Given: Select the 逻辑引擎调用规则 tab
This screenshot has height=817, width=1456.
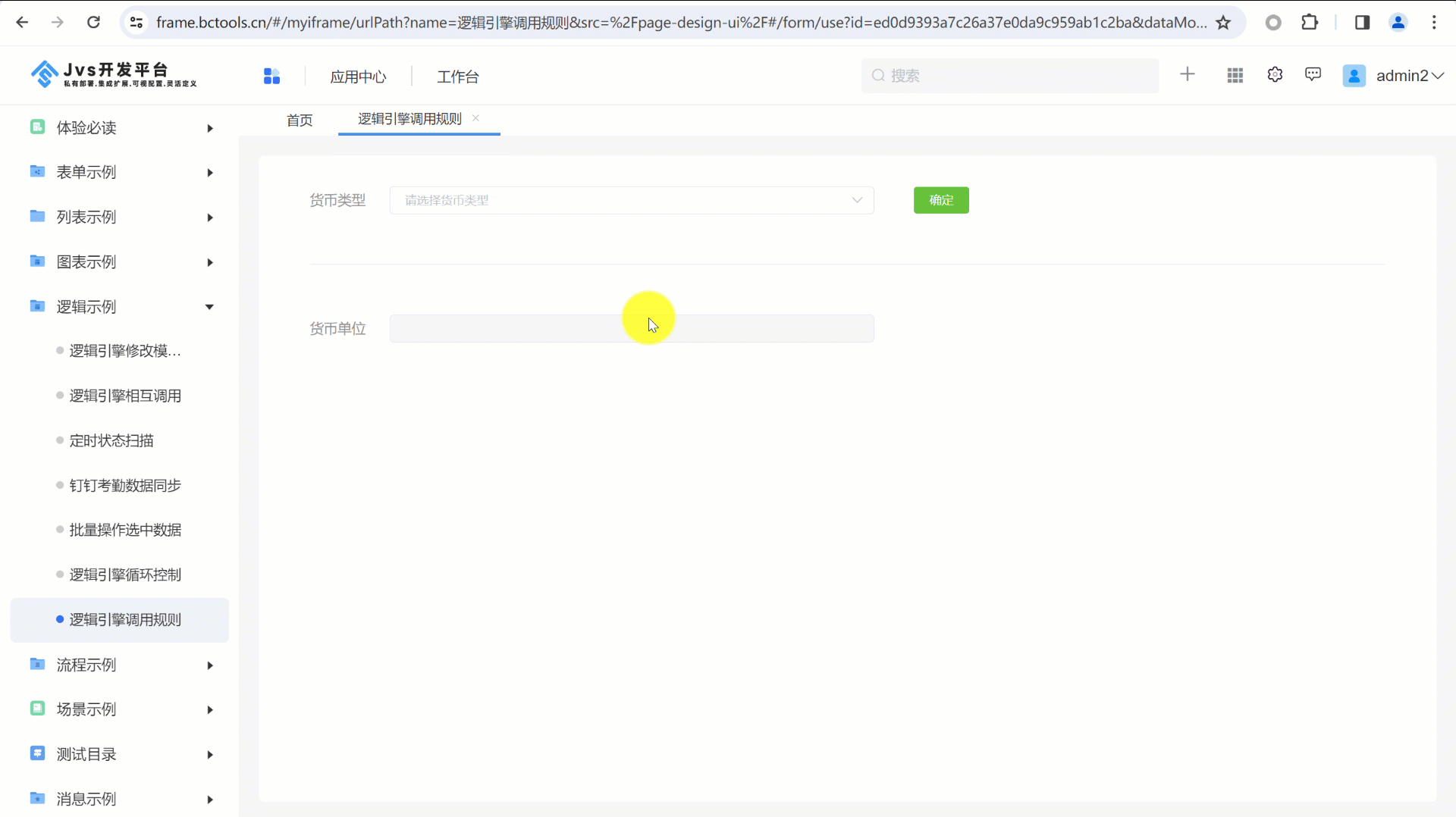Looking at the screenshot, I should click(409, 119).
